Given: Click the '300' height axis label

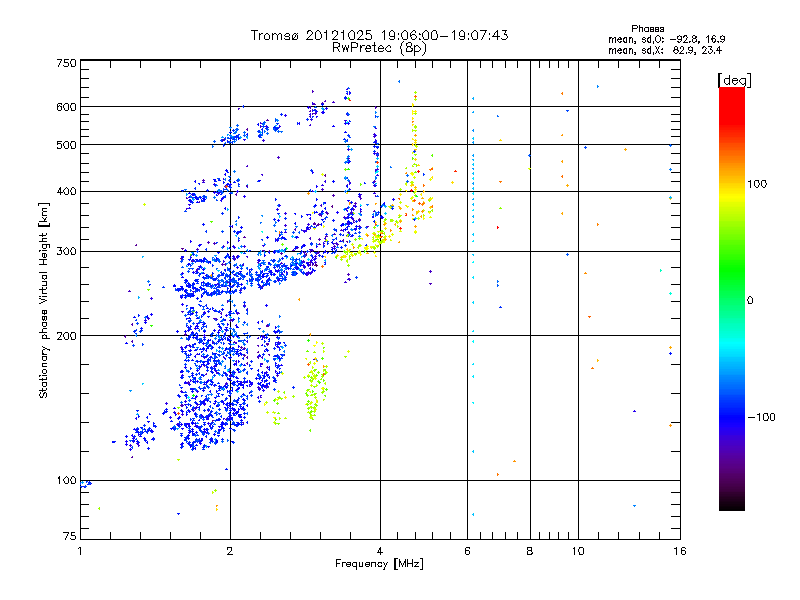Looking at the screenshot, I should pos(66,252).
